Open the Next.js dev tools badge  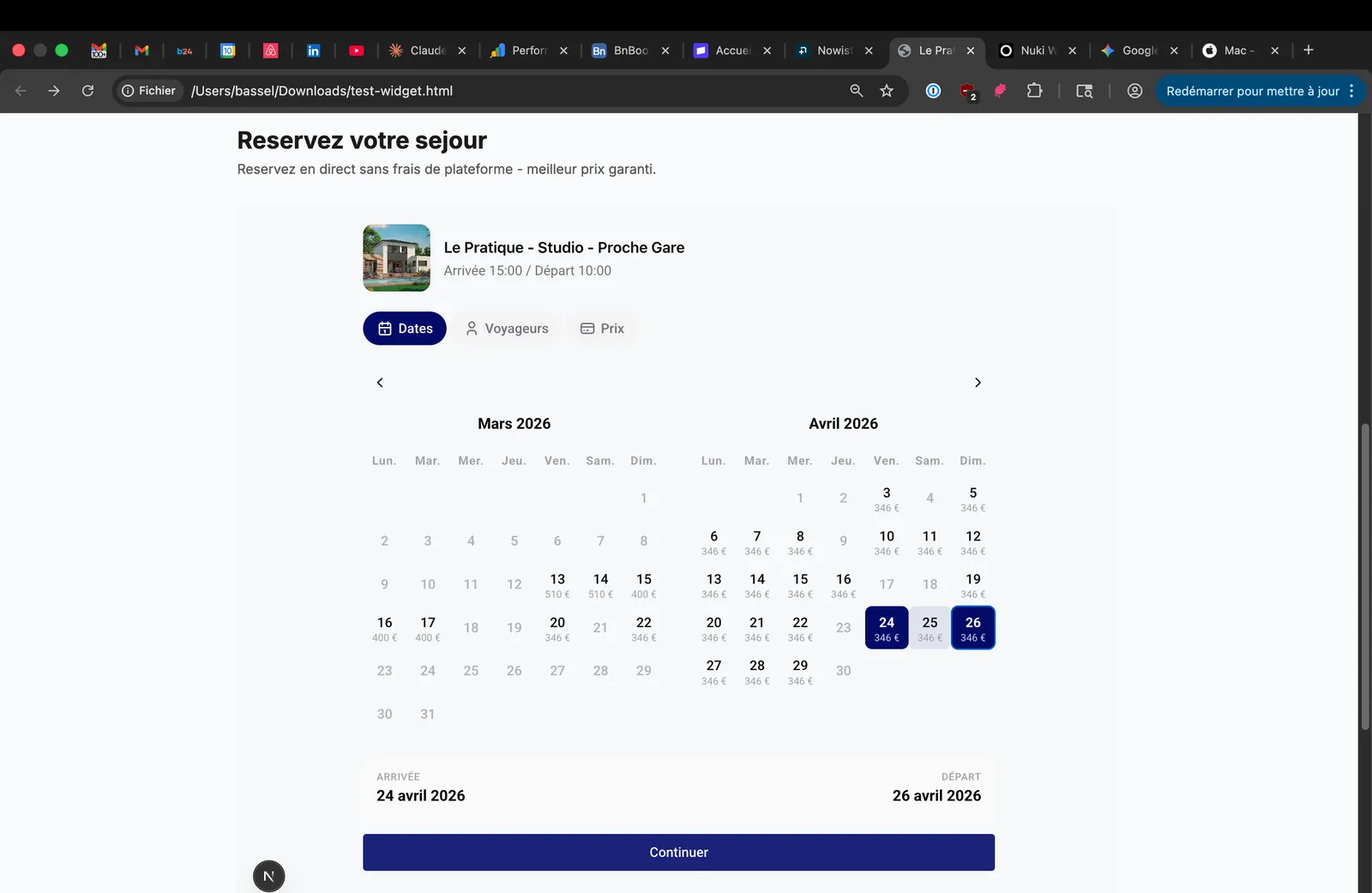click(268, 876)
